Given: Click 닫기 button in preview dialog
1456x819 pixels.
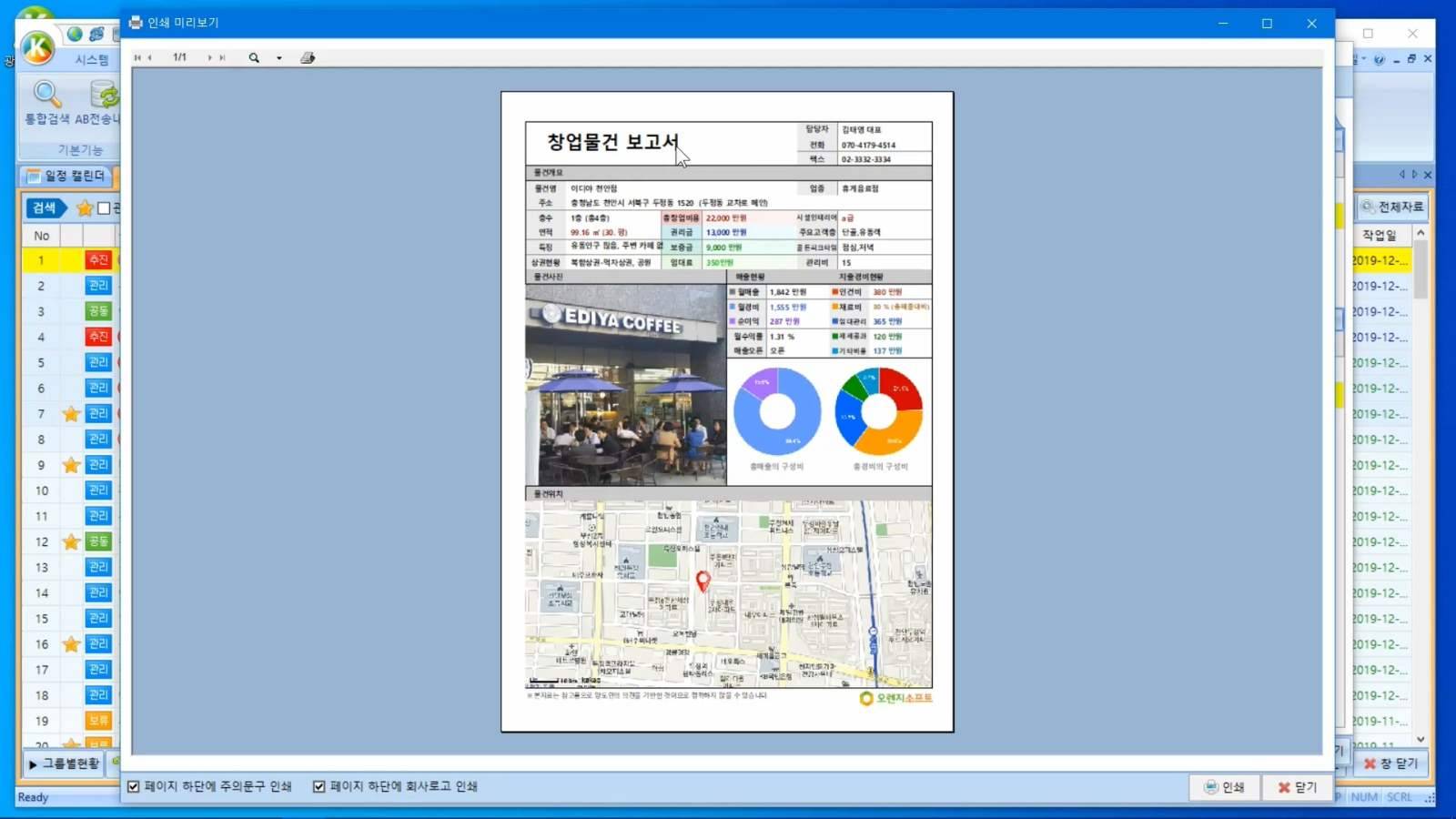Looking at the screenshot, I should [x=1298, y=787].
